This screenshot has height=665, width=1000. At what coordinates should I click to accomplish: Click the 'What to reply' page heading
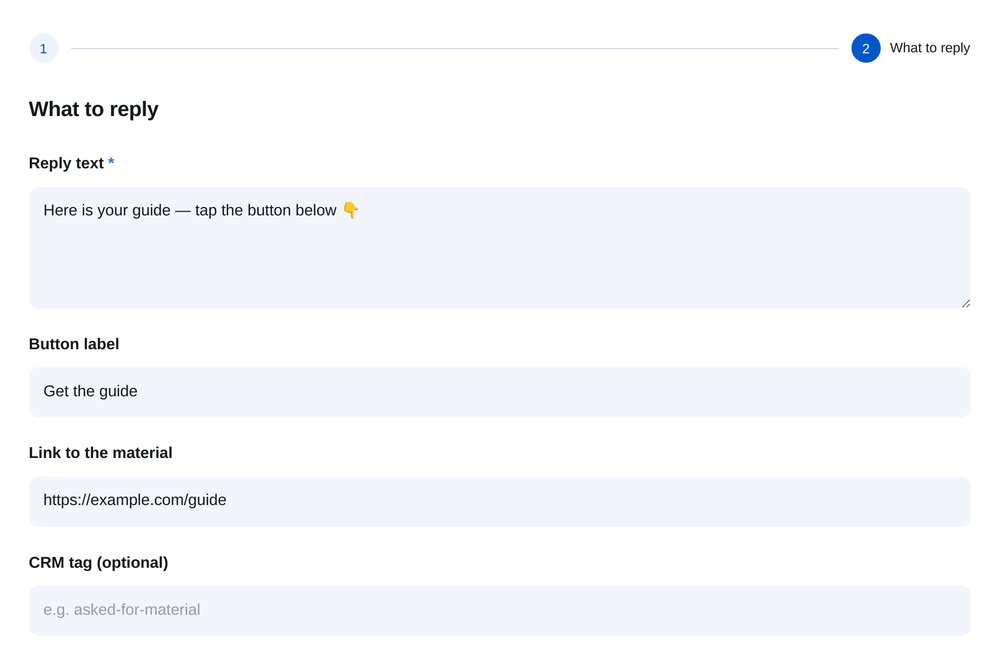coord(94,109)
